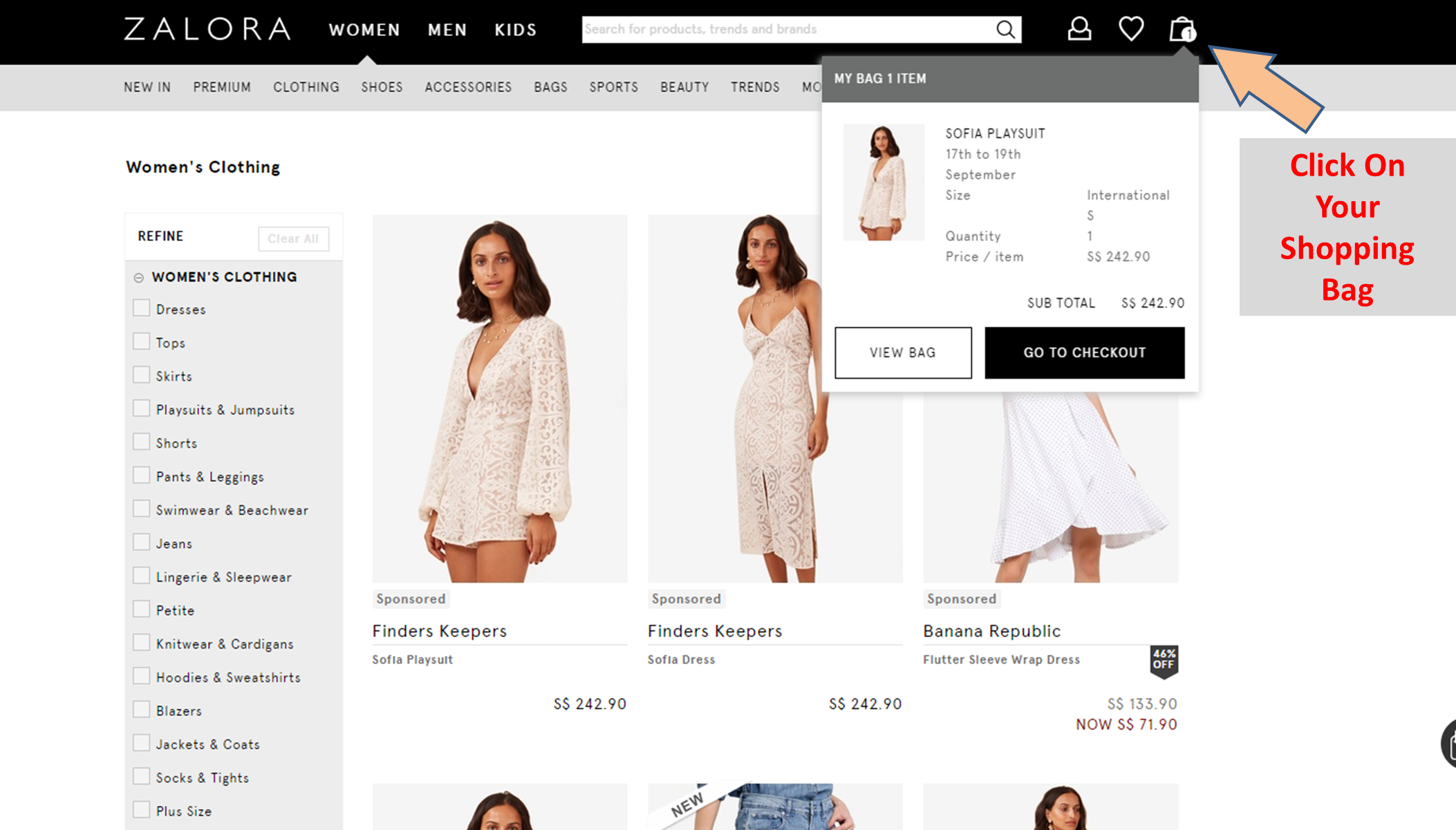Viewport: 1456px width, 830px height.
Task: Click the MY BAG 1 ITEM header
Action: 880,78
